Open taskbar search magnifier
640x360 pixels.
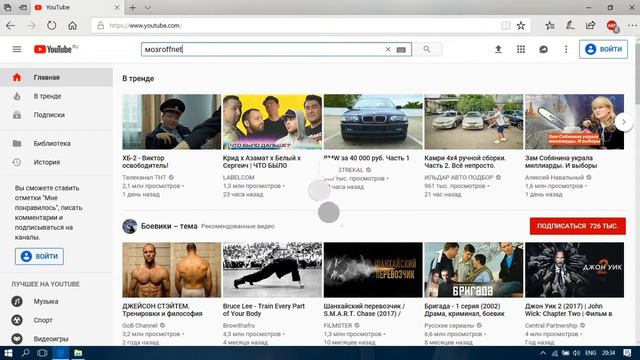[x=25, y=353]
